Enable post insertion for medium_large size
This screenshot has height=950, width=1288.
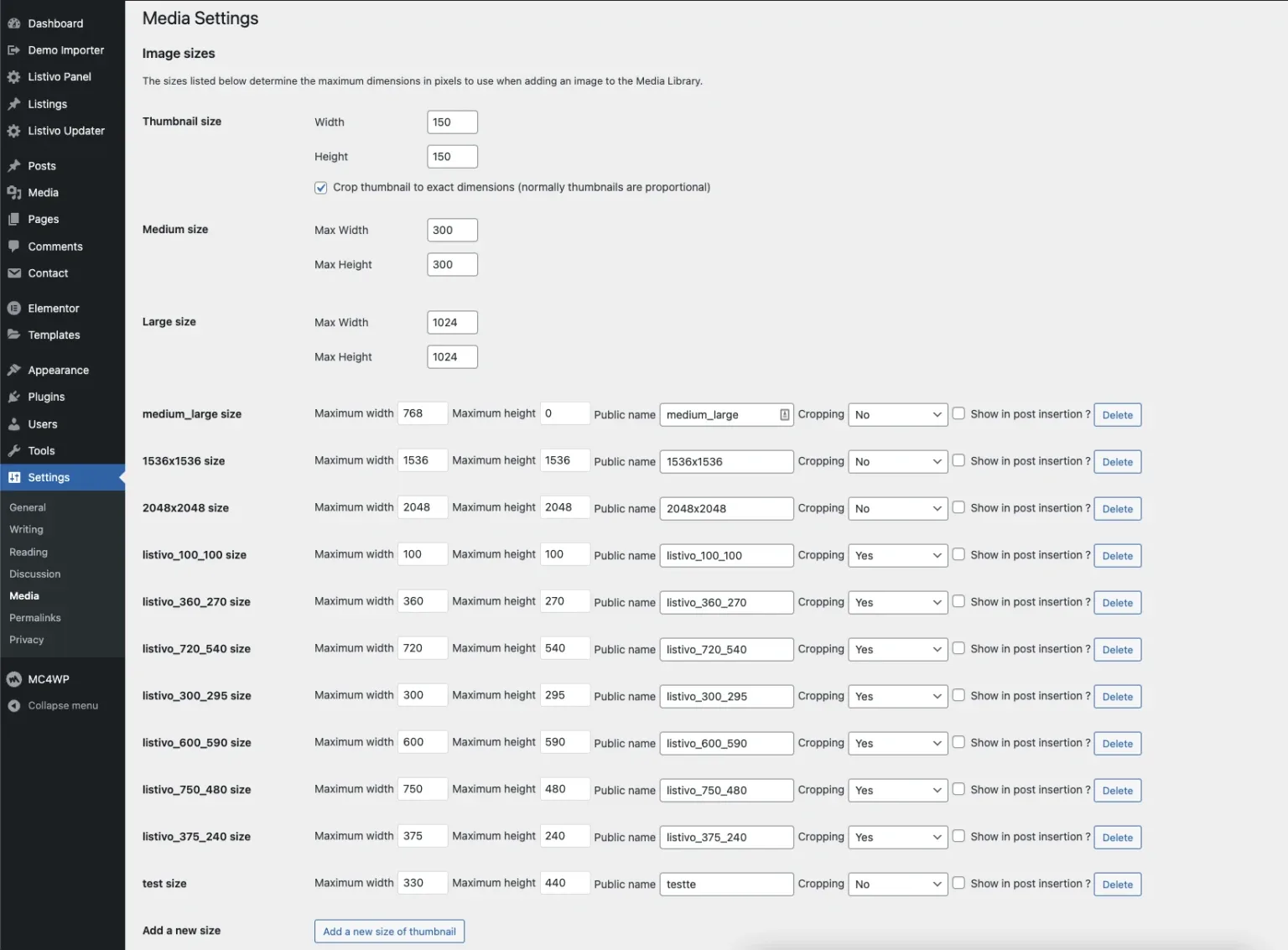(x=958, y=413)
